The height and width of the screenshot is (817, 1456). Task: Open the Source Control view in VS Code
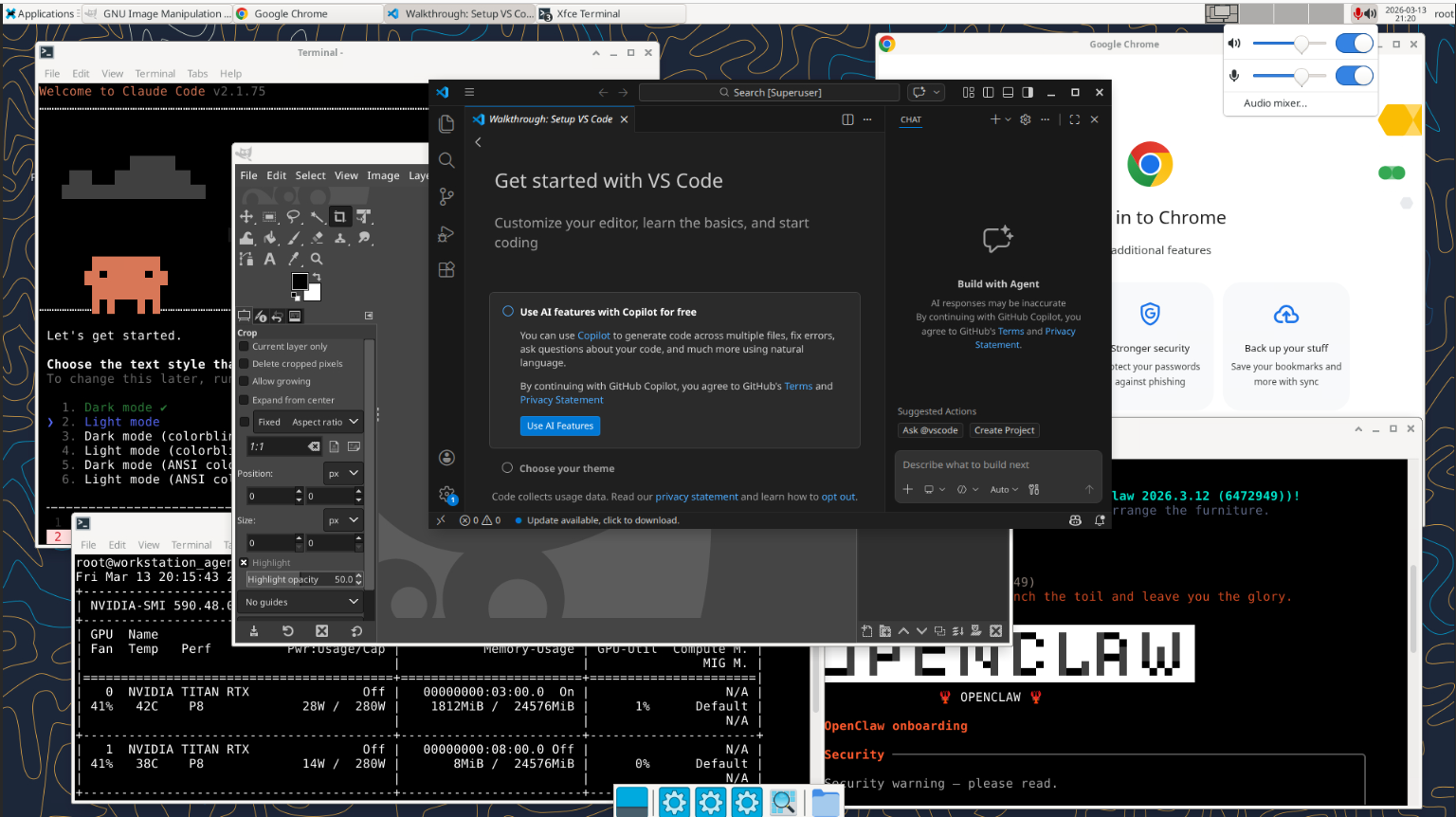coord(446,197)
